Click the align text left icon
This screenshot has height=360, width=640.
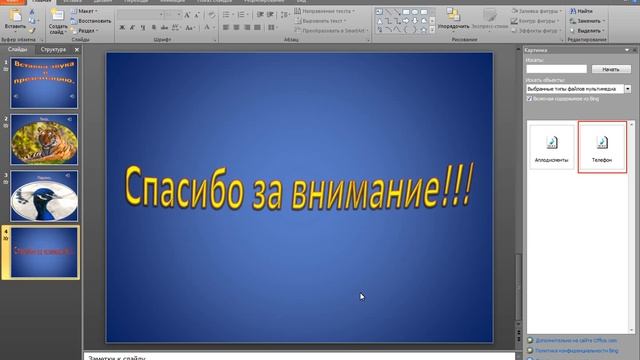226,28
